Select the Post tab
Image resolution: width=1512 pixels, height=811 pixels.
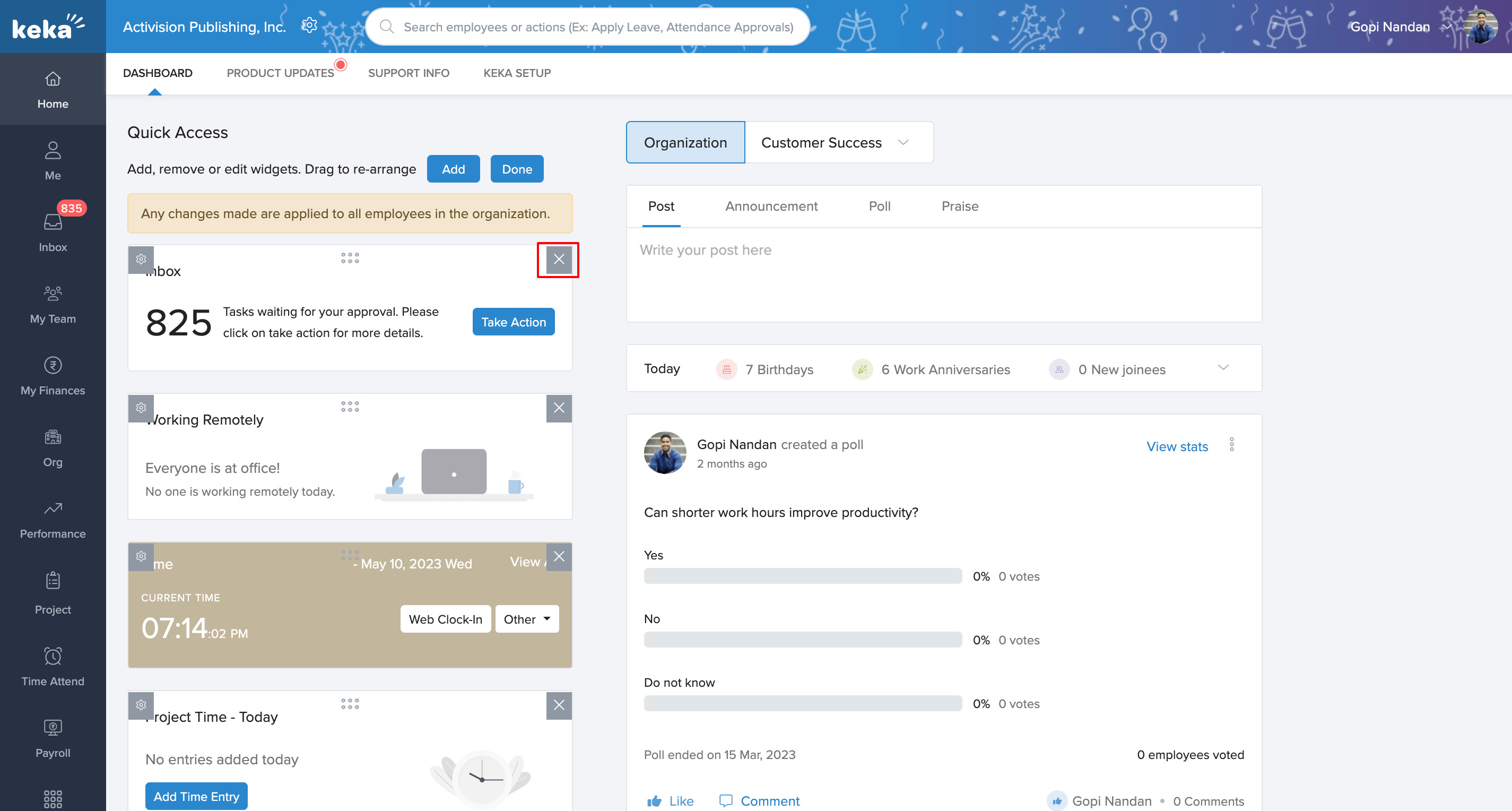pos(661,206)
